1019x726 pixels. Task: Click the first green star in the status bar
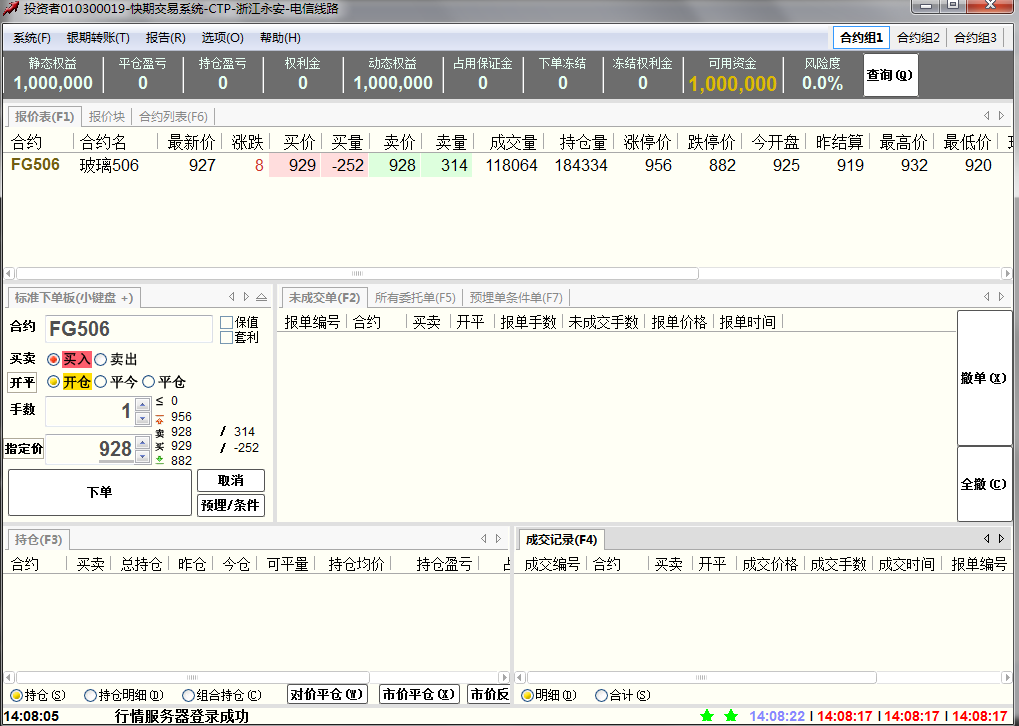(x=707, y=716)
